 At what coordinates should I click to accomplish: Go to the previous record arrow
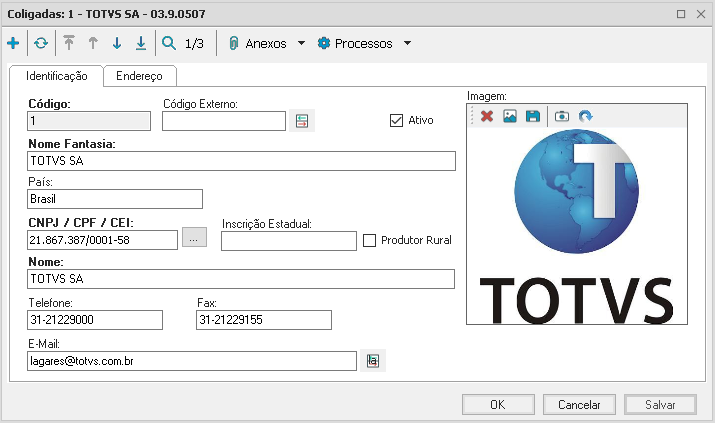[93, 43]
